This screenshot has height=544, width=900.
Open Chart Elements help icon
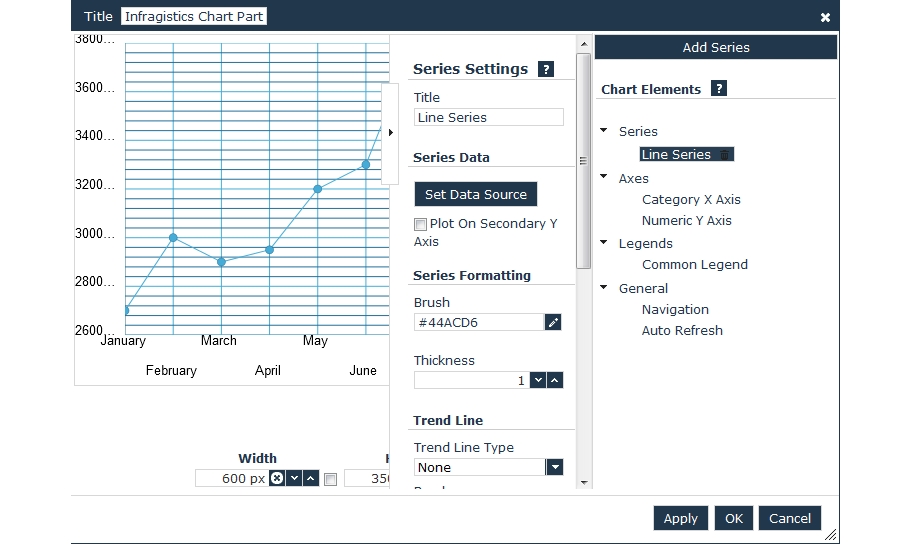pyautogui.click(x=719, y=88)
